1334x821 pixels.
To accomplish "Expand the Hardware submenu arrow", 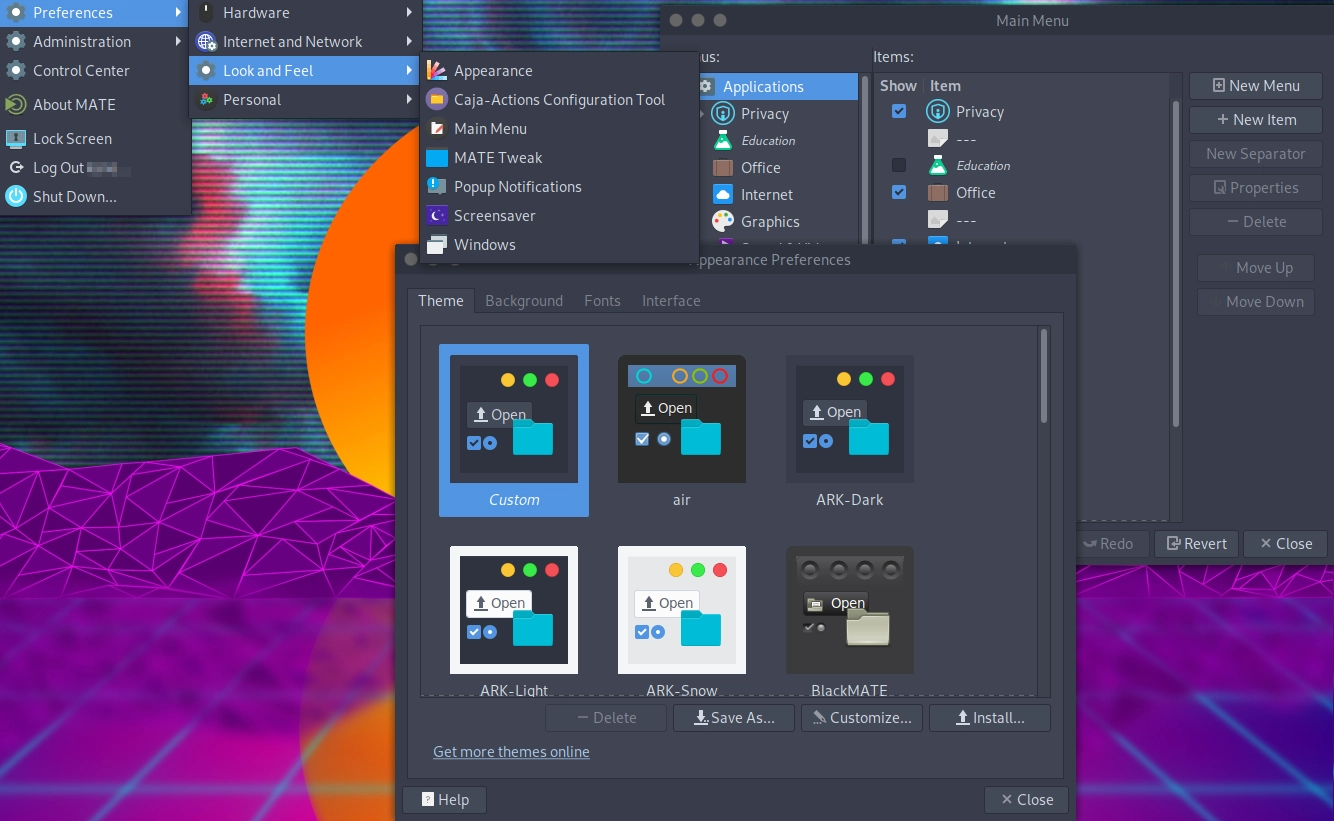I will [410, 13].
